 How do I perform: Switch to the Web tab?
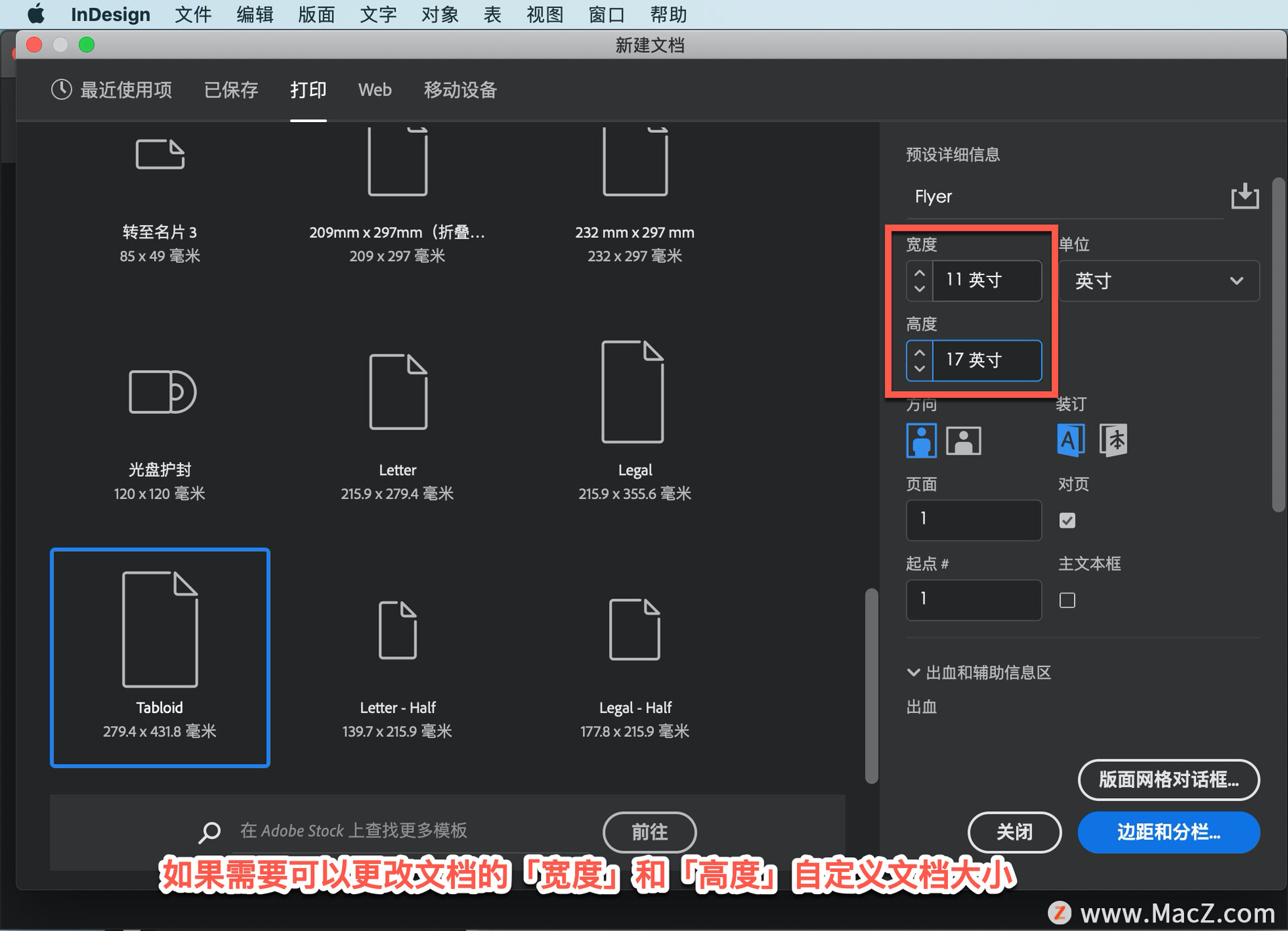[374, 90]
